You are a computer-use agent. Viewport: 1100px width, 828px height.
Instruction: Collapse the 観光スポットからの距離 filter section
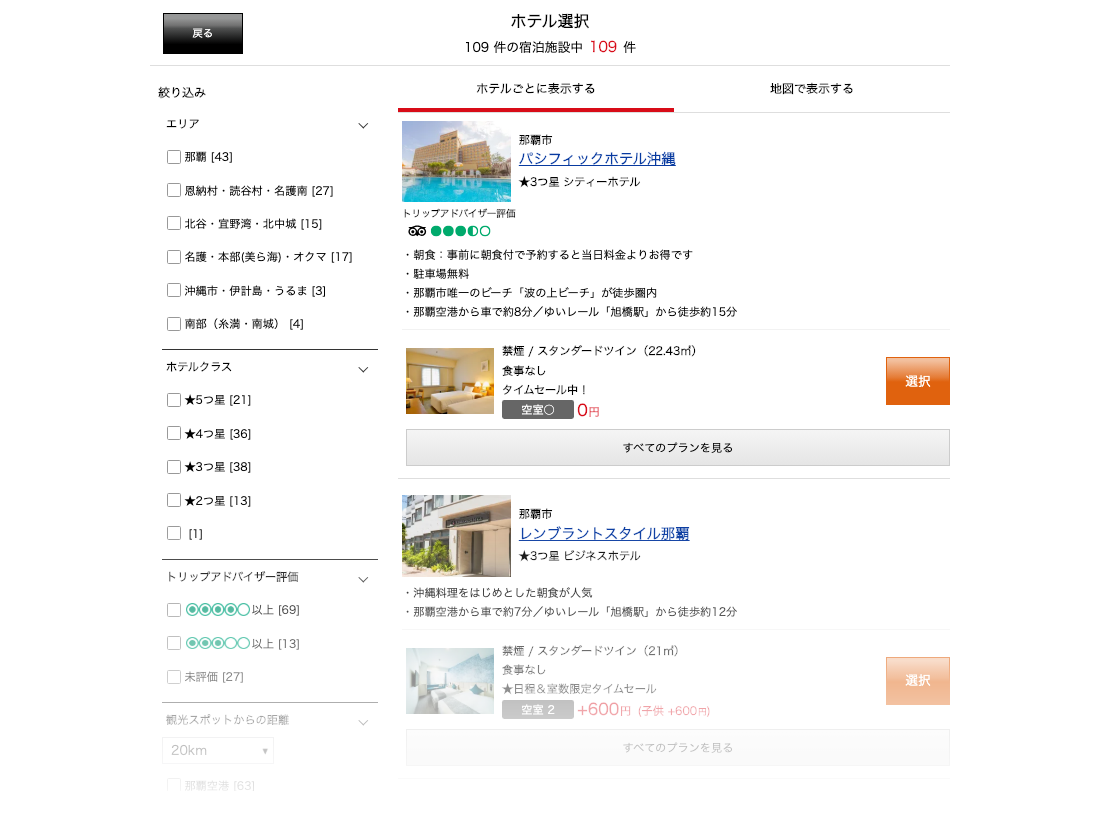pos(363,722)
